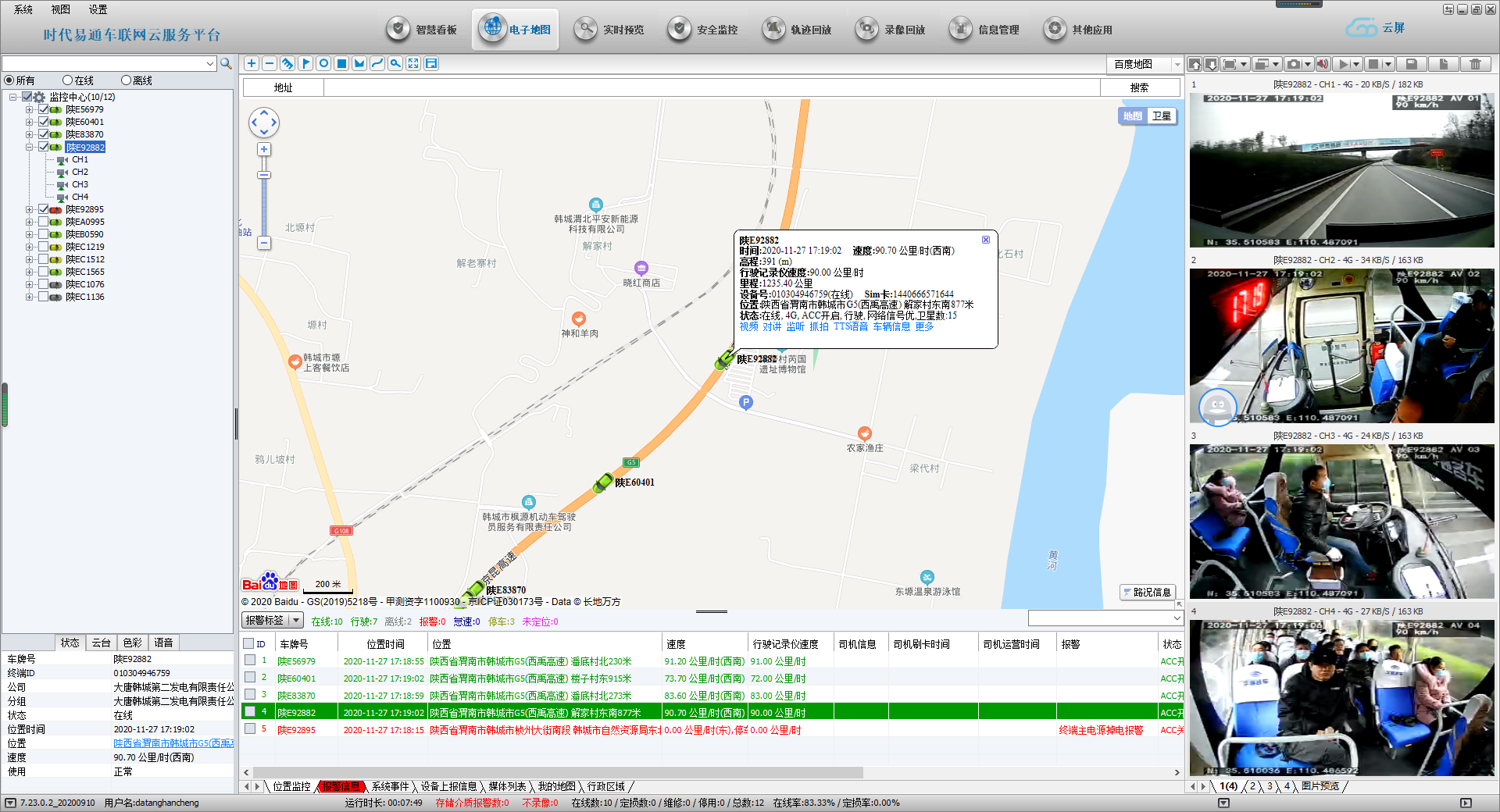1500x812 pixels.
Task: Select the flag marker tool
Action: 305,64
